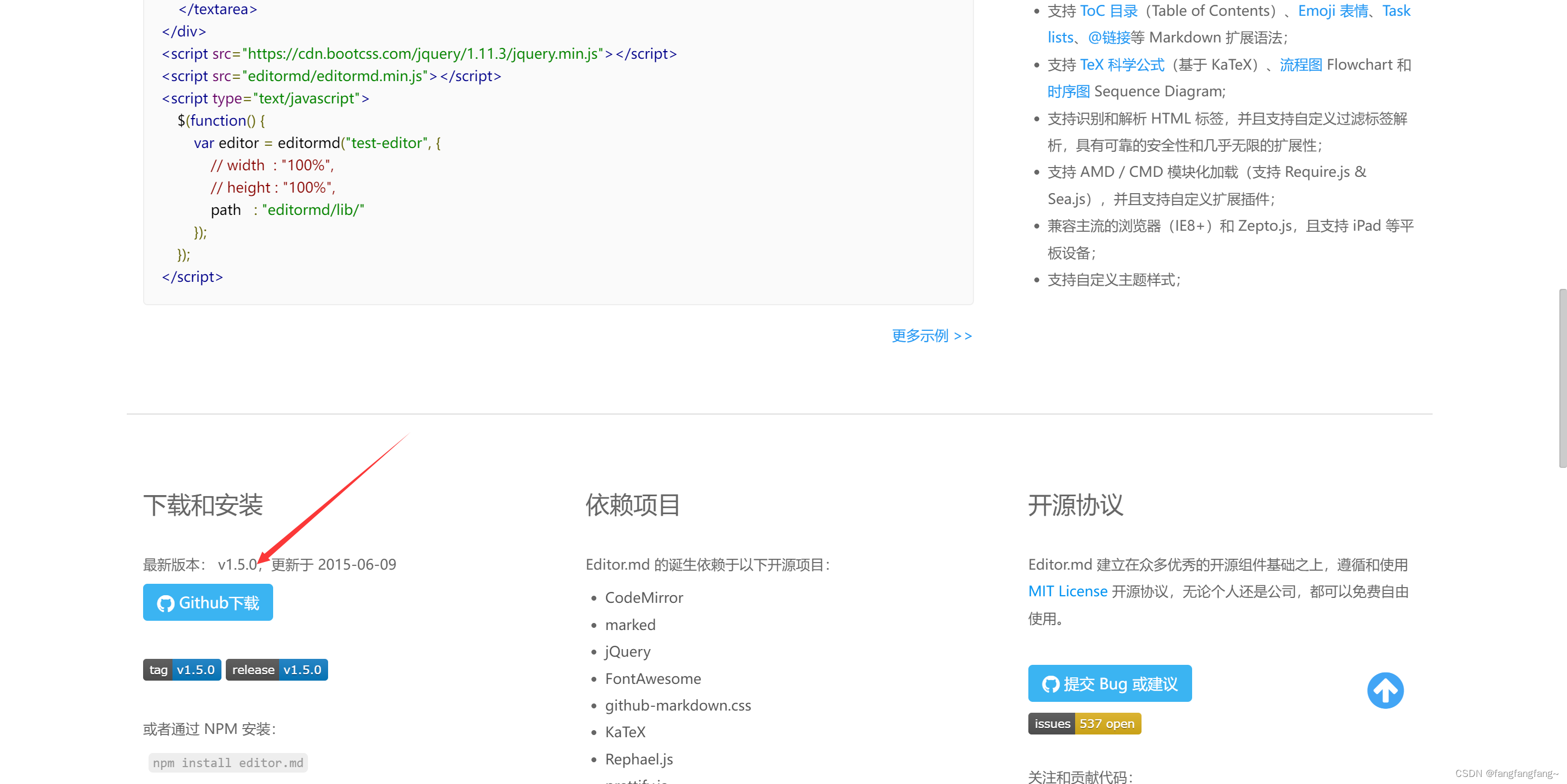This screenshot has width=1567, height=784.
Task: Click the tag v1.5.0 badge
Action: (182, 670)
